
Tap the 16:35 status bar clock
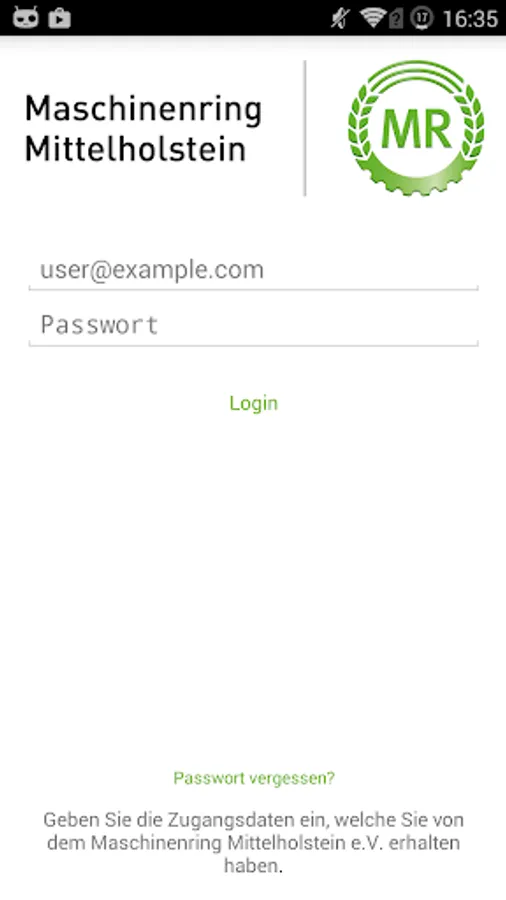tap(470, 18)
